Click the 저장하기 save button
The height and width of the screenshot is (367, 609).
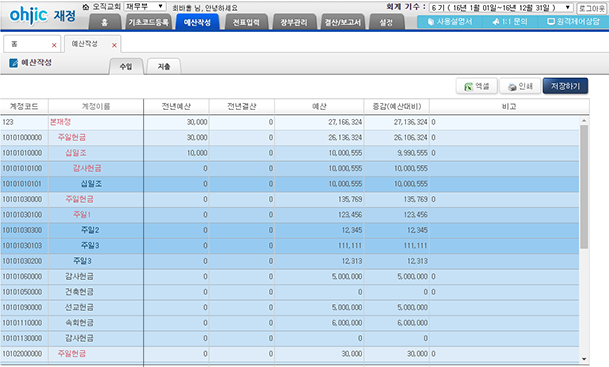[x=565, y=86]
